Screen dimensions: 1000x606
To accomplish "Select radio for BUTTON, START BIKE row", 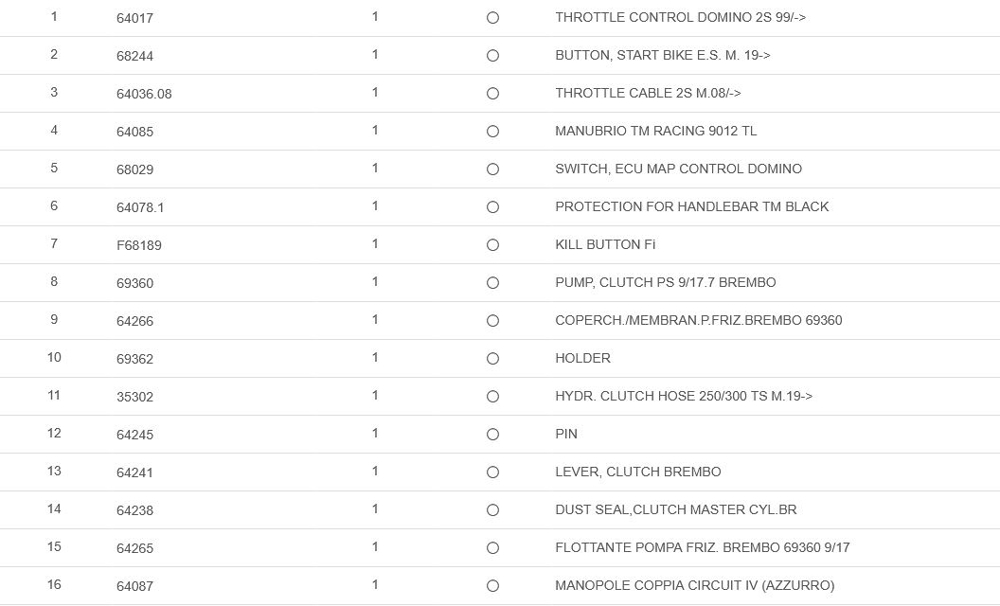I will coord(492,56).
